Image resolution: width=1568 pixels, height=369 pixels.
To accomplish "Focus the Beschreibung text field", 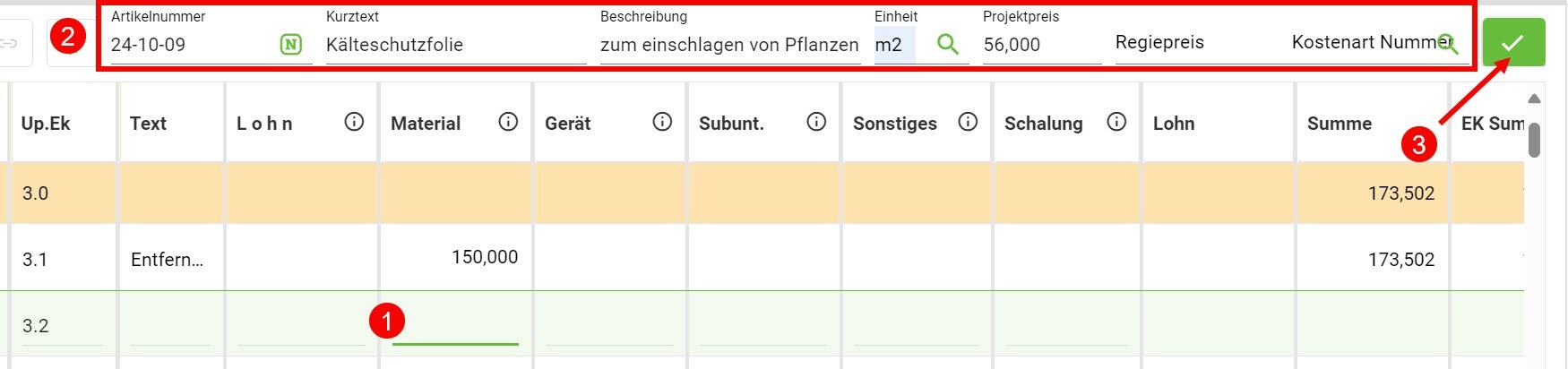I will point(729,45).
